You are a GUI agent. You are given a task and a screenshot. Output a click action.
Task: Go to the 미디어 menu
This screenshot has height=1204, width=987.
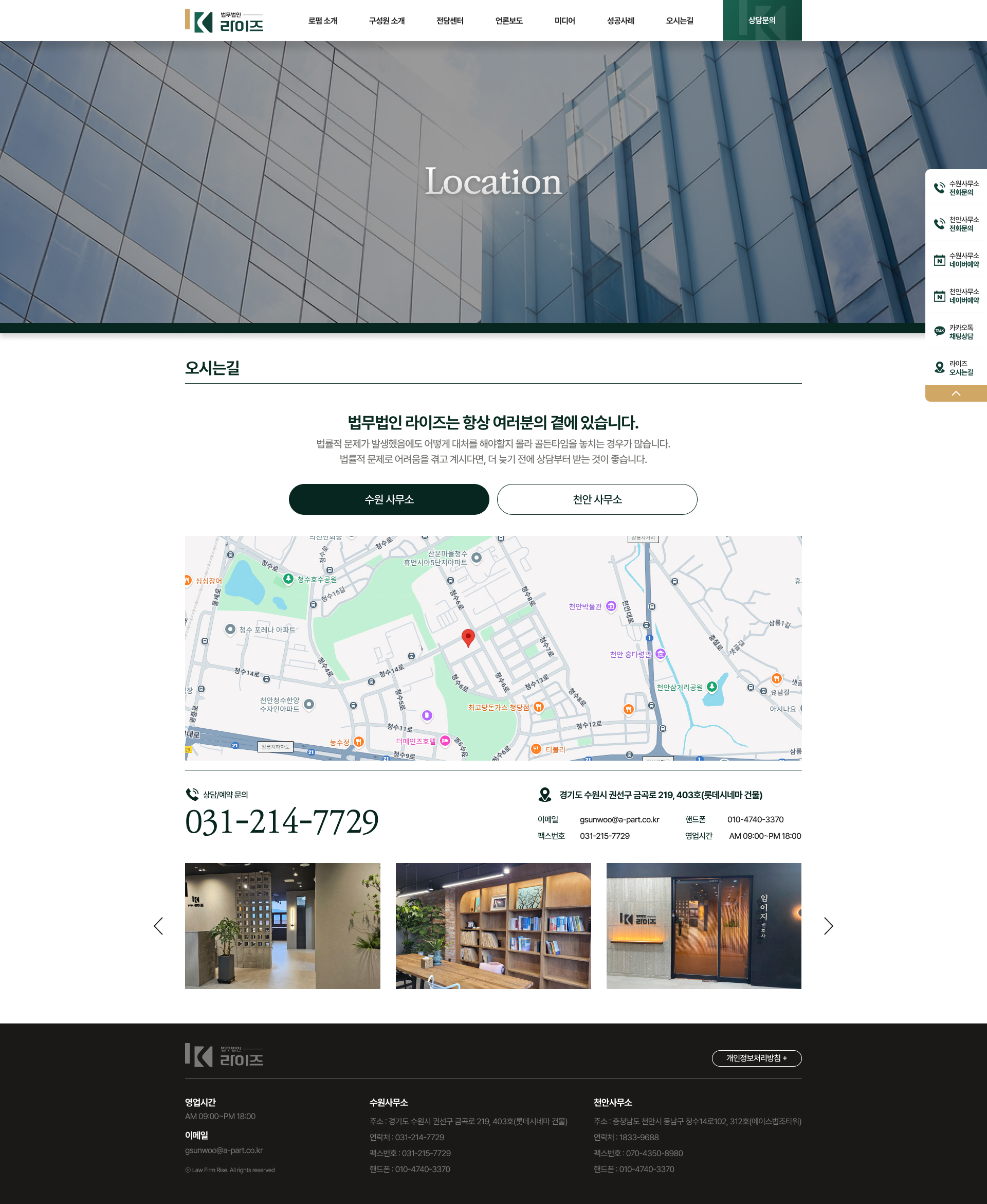point(564,21)
